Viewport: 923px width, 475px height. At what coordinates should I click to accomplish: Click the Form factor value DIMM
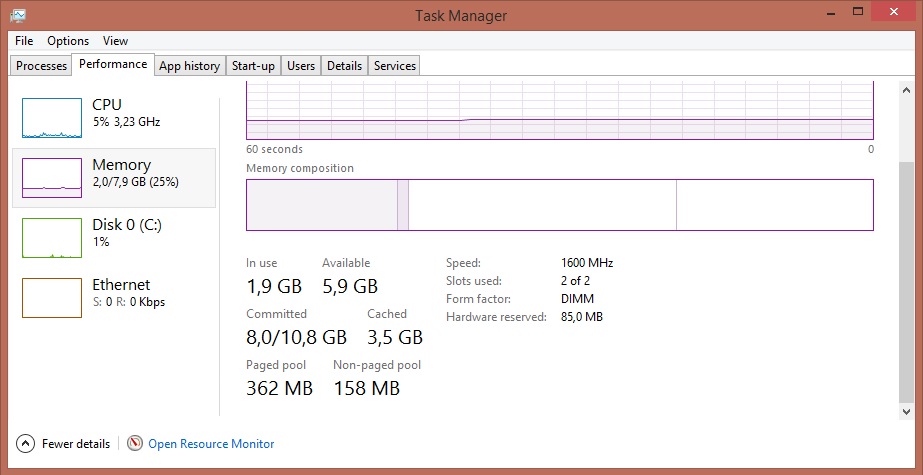[x=577, y=299]
